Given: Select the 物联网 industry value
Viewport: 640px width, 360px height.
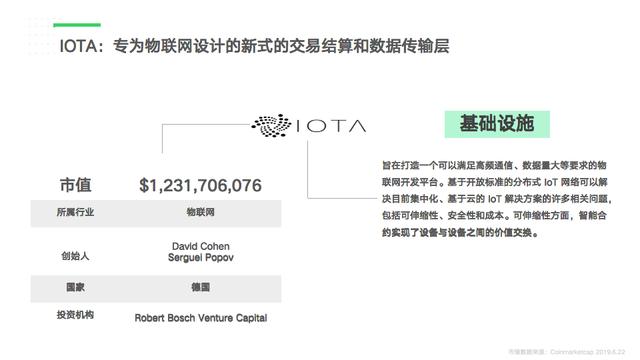Looking at the screenshot, I should pyautogui.click(x=200, y=212).
